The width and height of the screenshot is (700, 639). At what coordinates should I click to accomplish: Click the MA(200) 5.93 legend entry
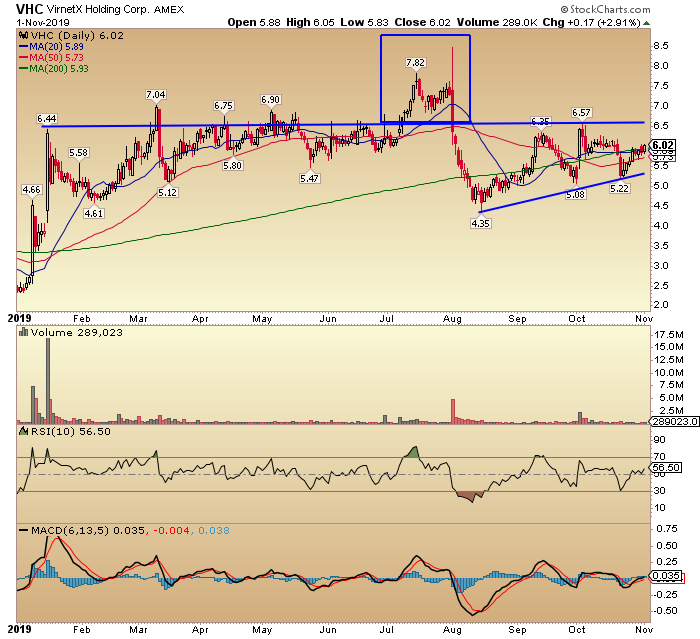tap(54, 69)
